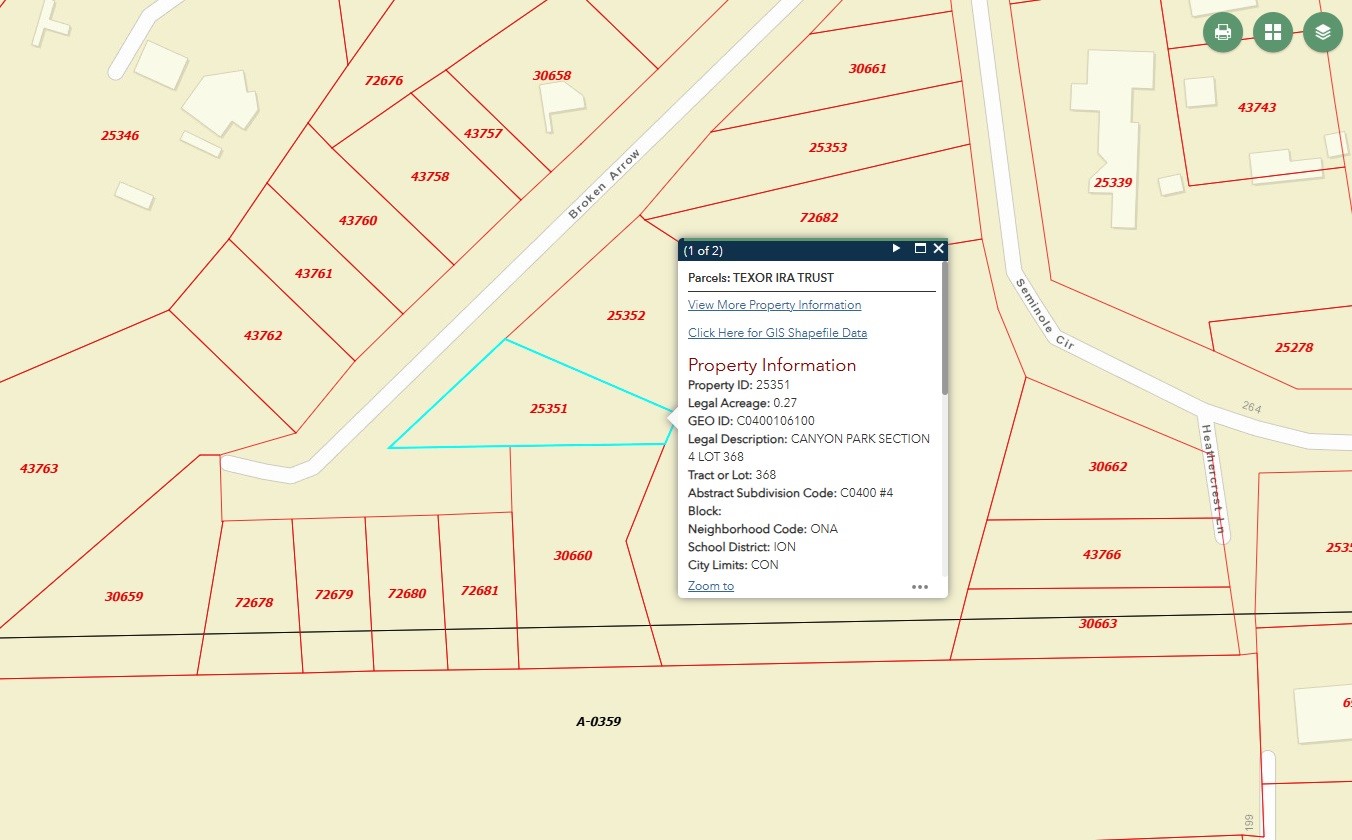The height and width of the screenshot is (840, 1352).
Task: Click Zoom to in popup
Action: point(710,586)
